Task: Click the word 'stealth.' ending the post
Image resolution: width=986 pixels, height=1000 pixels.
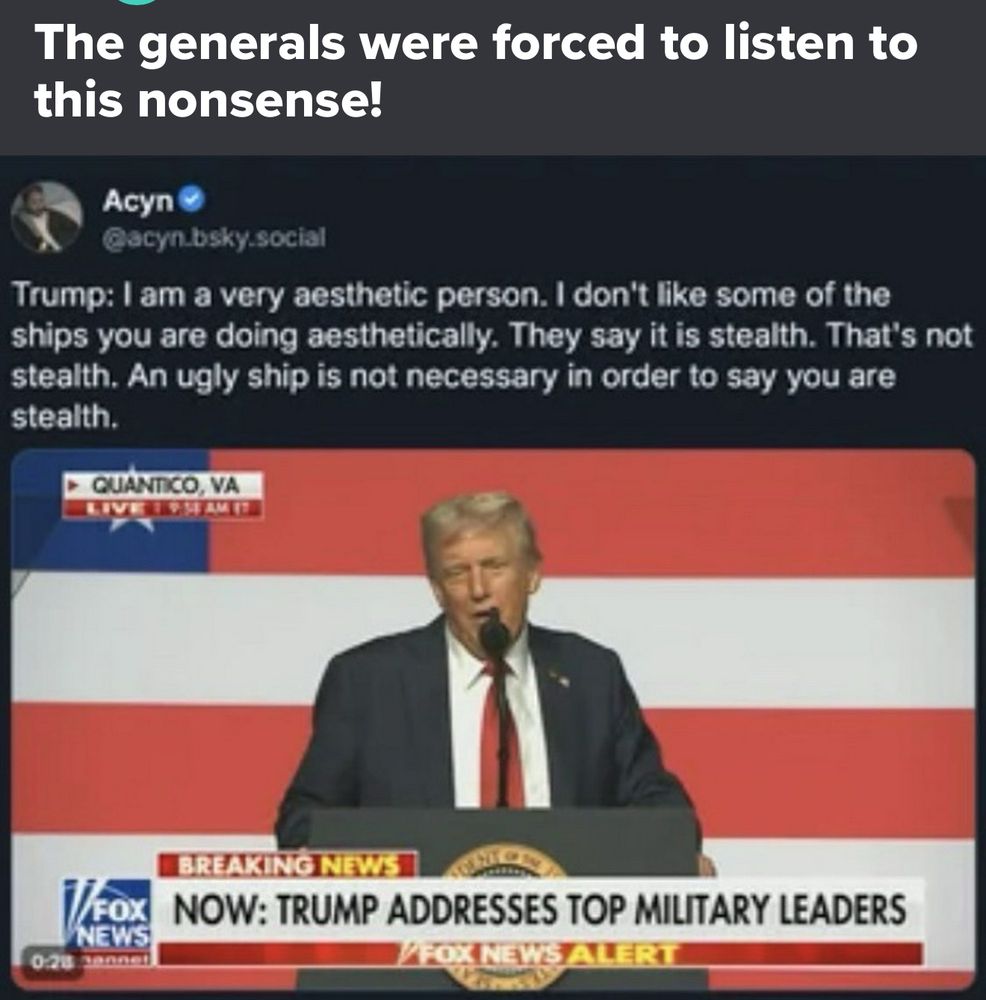Action: [x=65, y=418]
